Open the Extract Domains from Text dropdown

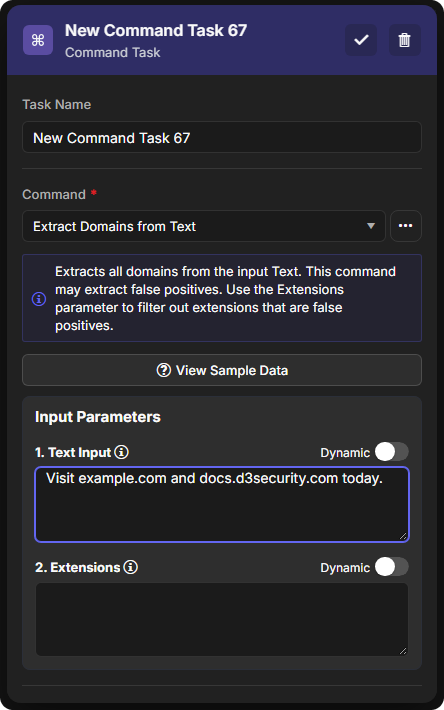tap(204, 226)
